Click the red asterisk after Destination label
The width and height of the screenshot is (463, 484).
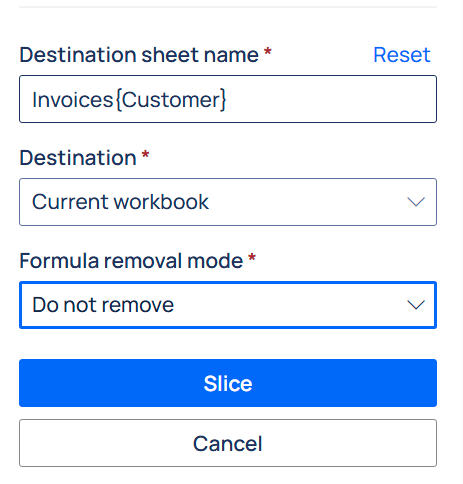pos(145,155)
